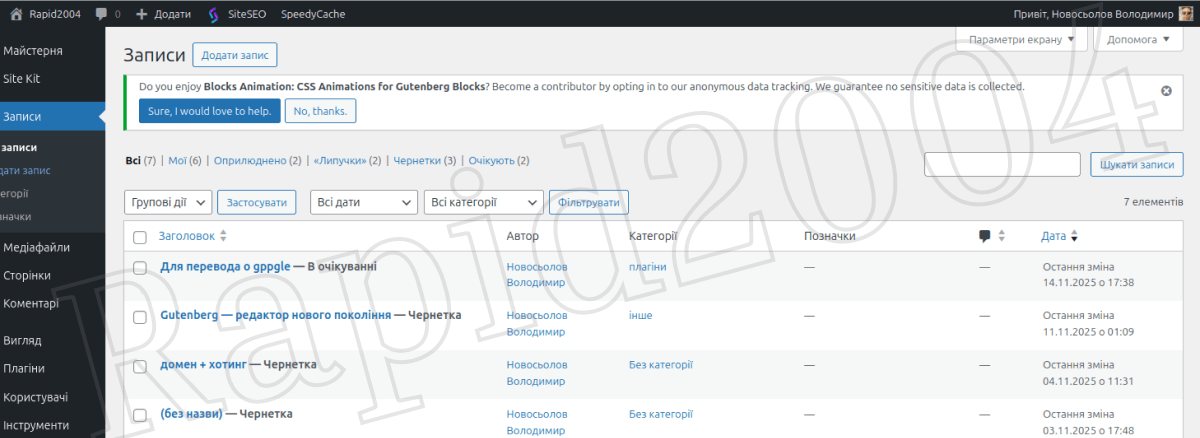Open the comments bubble icon in admin bar

click(x=102, y=14)
